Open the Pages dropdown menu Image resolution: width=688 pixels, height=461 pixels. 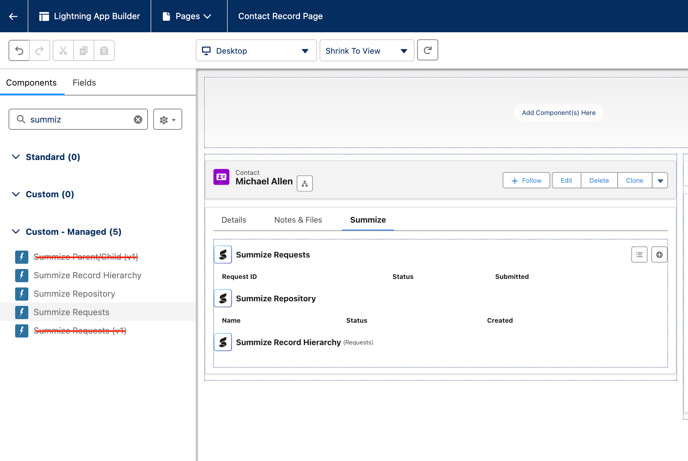click(187, 16)
